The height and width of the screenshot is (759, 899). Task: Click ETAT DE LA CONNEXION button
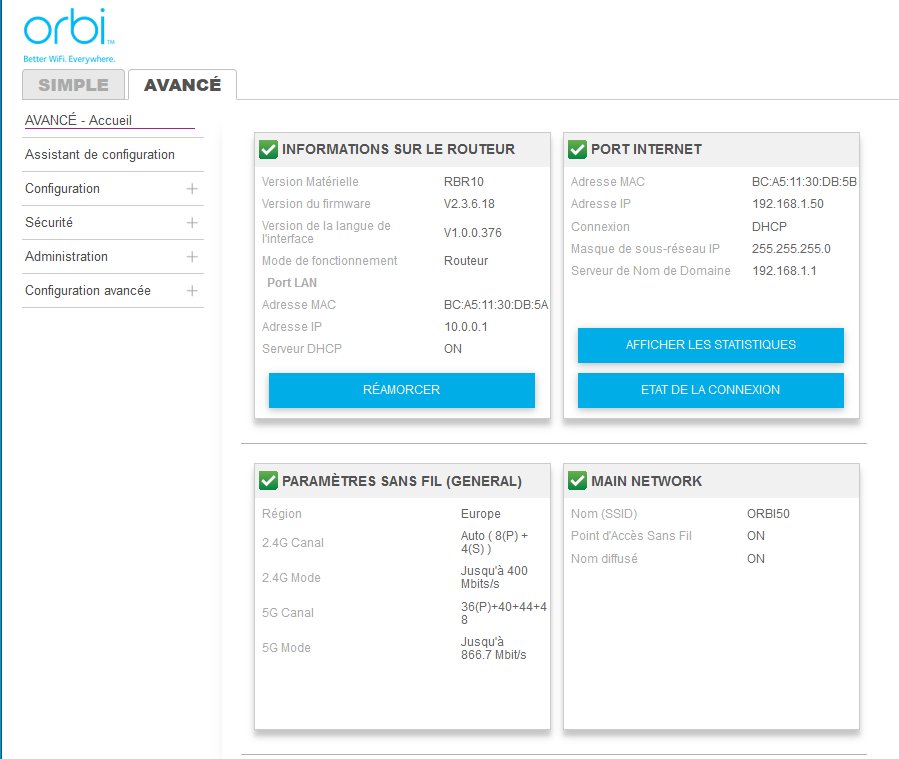[x=710, y=390]
